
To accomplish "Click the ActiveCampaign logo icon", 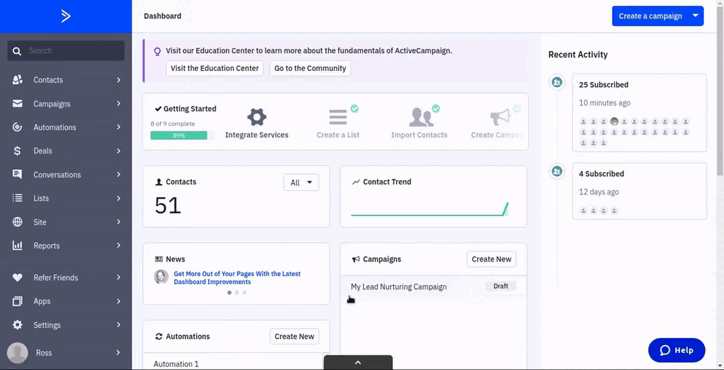I will tap(66, 17).
